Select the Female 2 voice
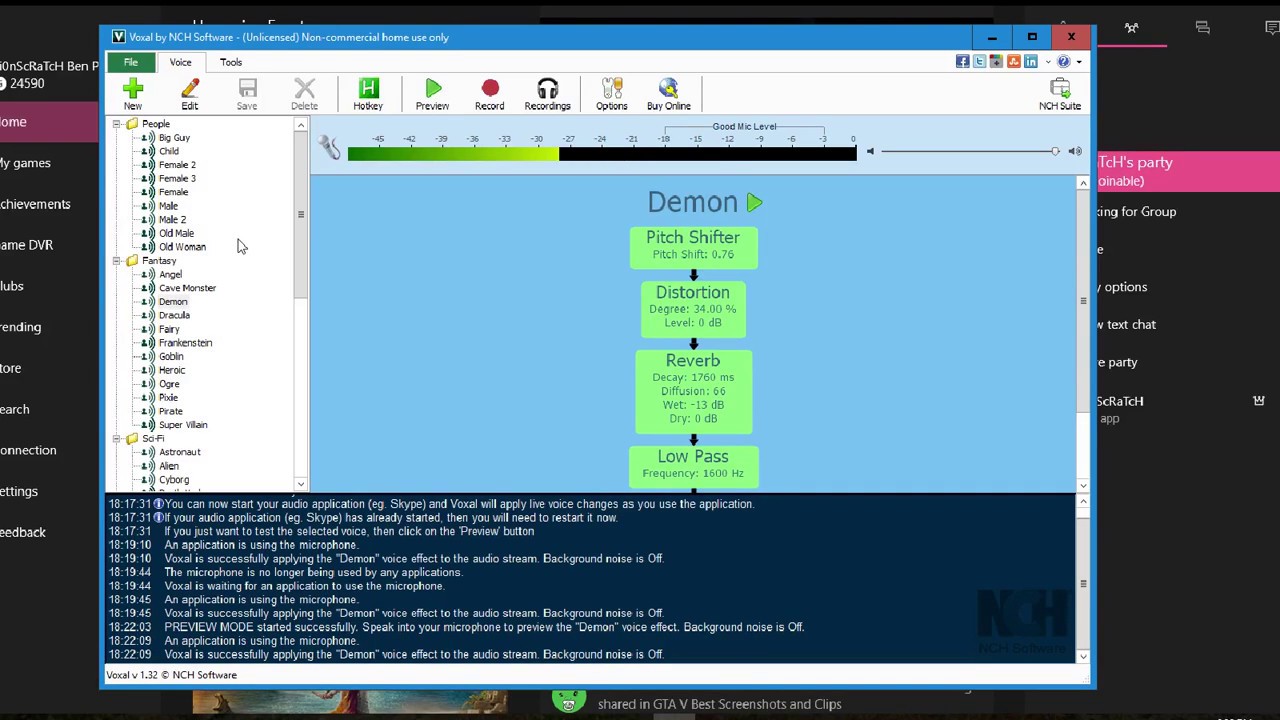The image size is (1280, 720). click(x=177, y=165)
